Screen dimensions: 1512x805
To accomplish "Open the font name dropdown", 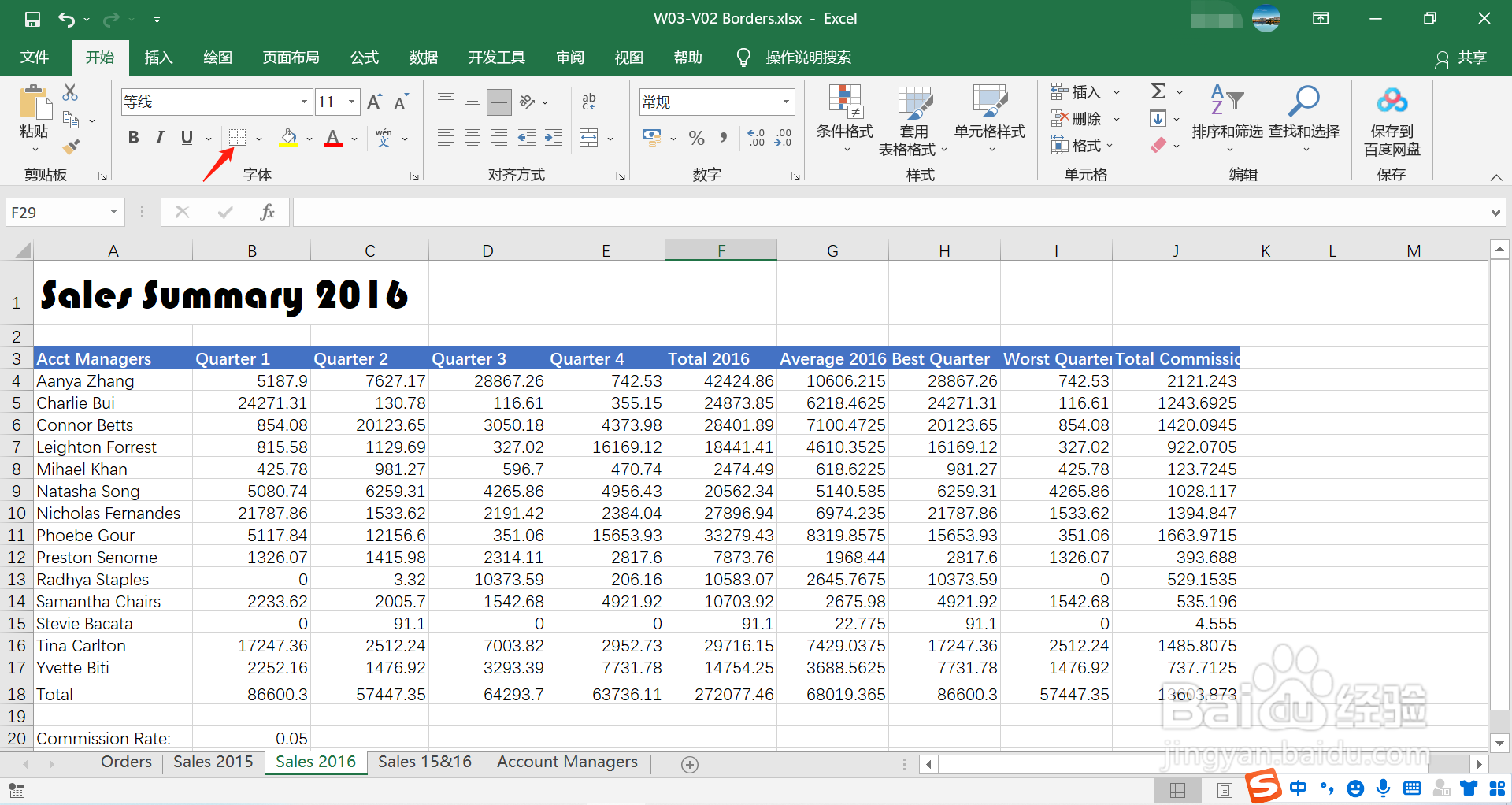I will point(304,102).
